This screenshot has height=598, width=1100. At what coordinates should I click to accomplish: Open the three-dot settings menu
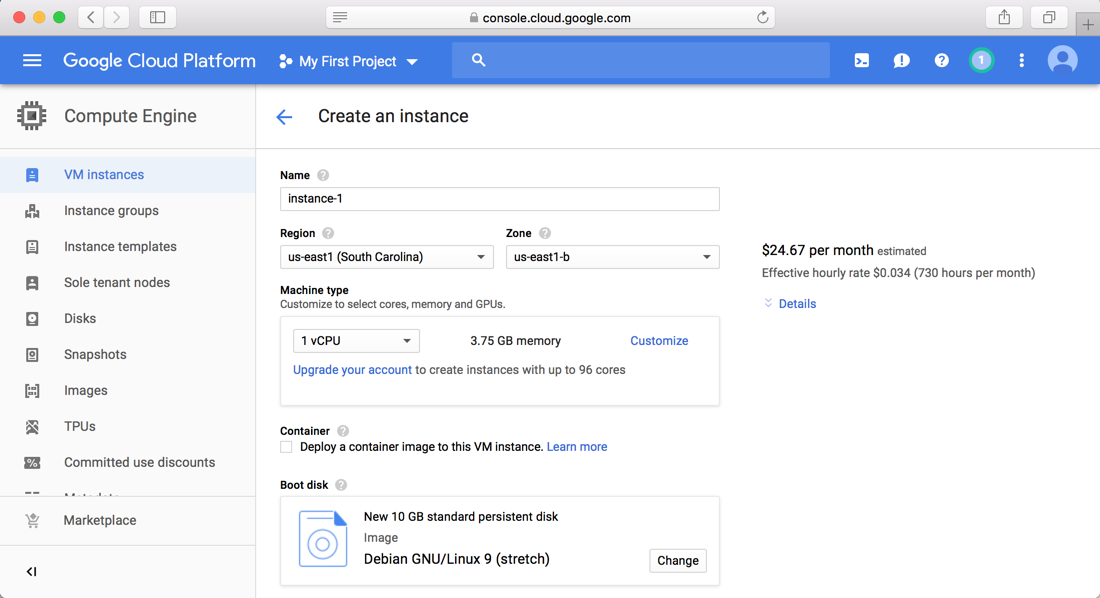tap(1021, 61)
